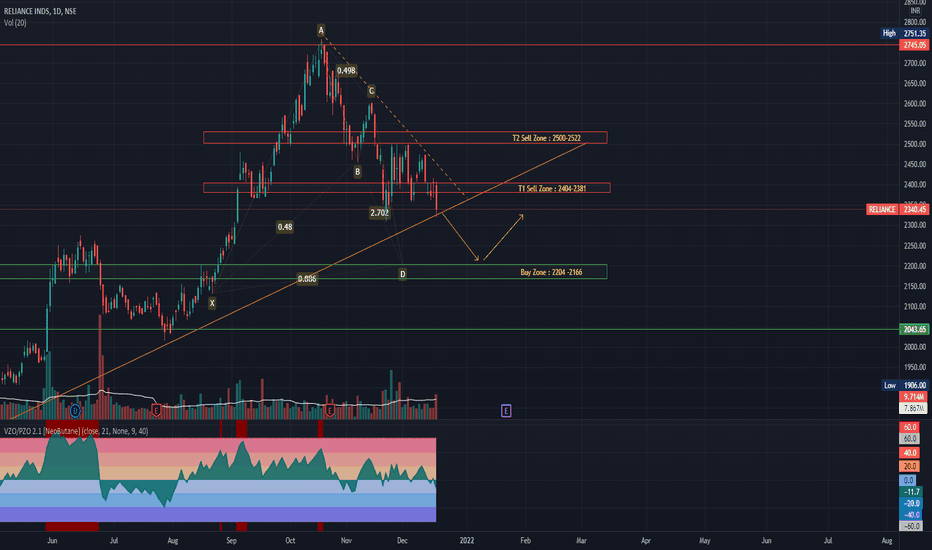Image resolution: width=932 pixels, height=550 pixels.
Task: Click the B point label
Action: (357, 172)
